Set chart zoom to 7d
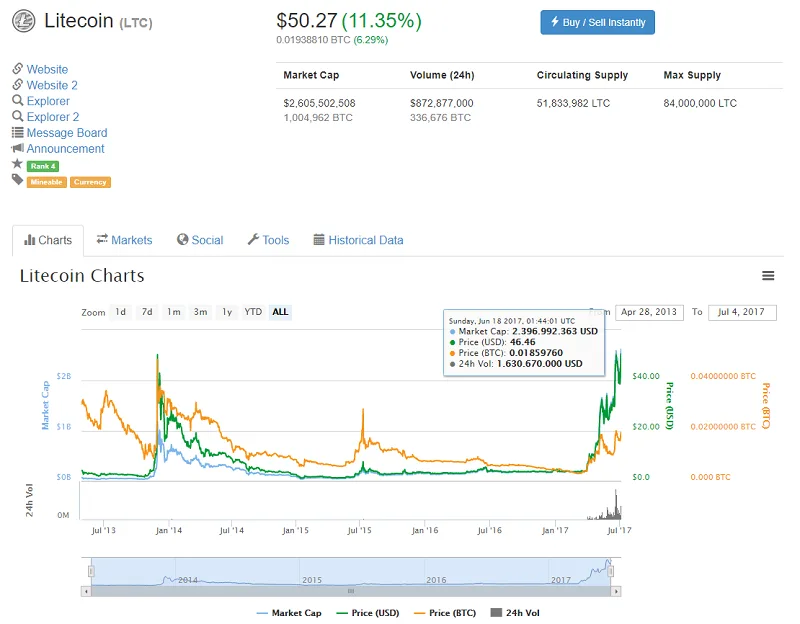 pyautogui.click(x=147, y=312)
